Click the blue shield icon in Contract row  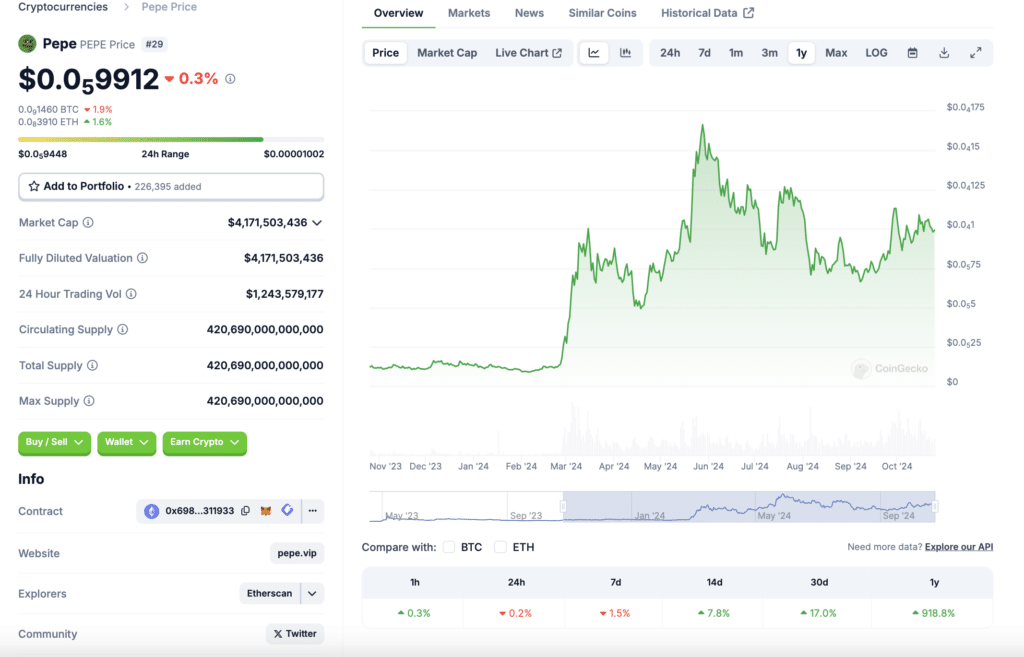tap(287, 510)
